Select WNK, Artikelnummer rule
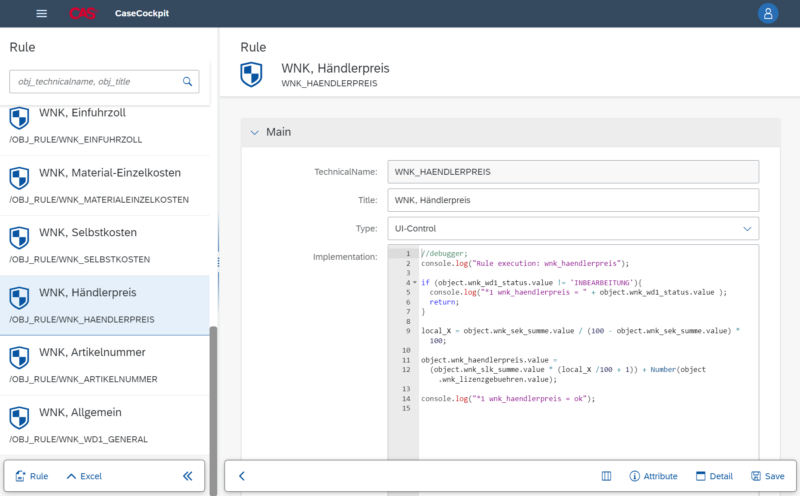The width and height of the screenshot is (800, 496). coord(105,365)
